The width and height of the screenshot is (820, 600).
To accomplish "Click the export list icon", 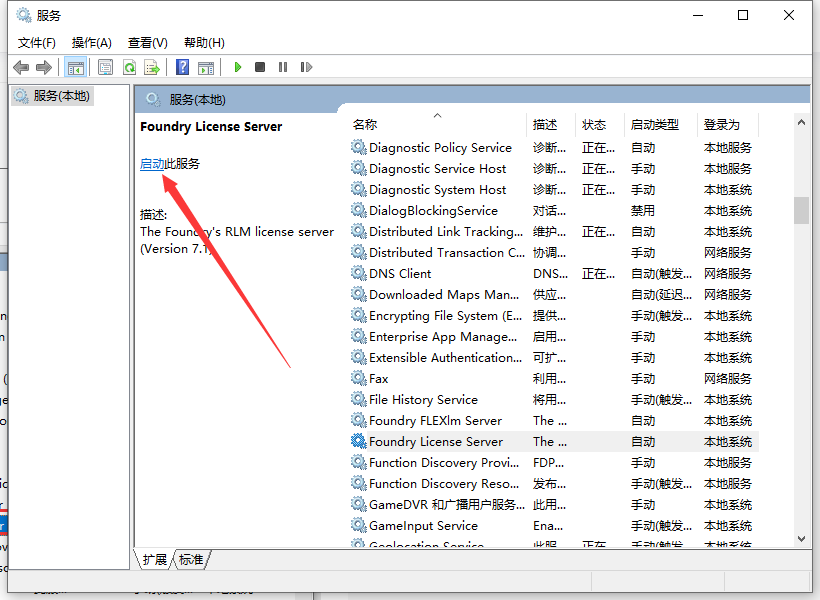I will click(153, 67).
